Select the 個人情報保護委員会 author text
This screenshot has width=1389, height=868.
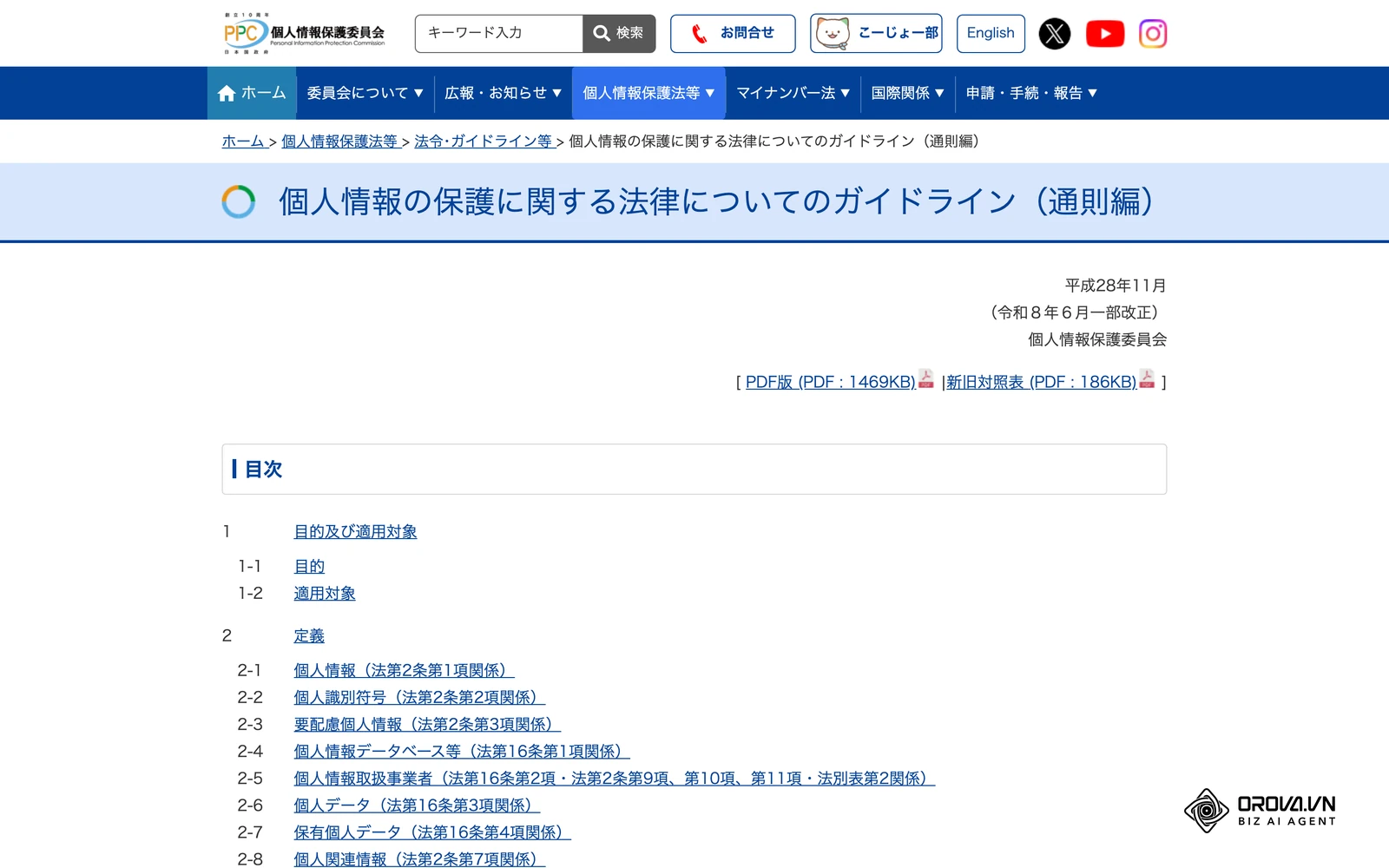coord(1097,339)
